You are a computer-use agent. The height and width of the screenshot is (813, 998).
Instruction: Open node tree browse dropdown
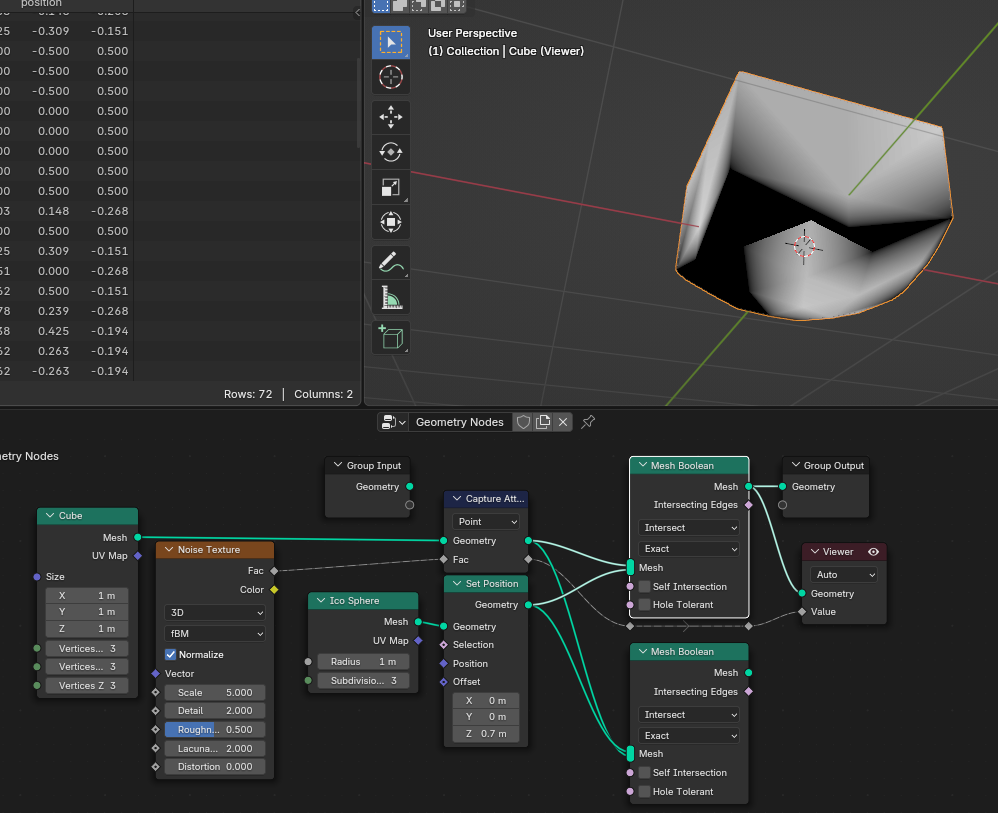click(x=393, y=422)
